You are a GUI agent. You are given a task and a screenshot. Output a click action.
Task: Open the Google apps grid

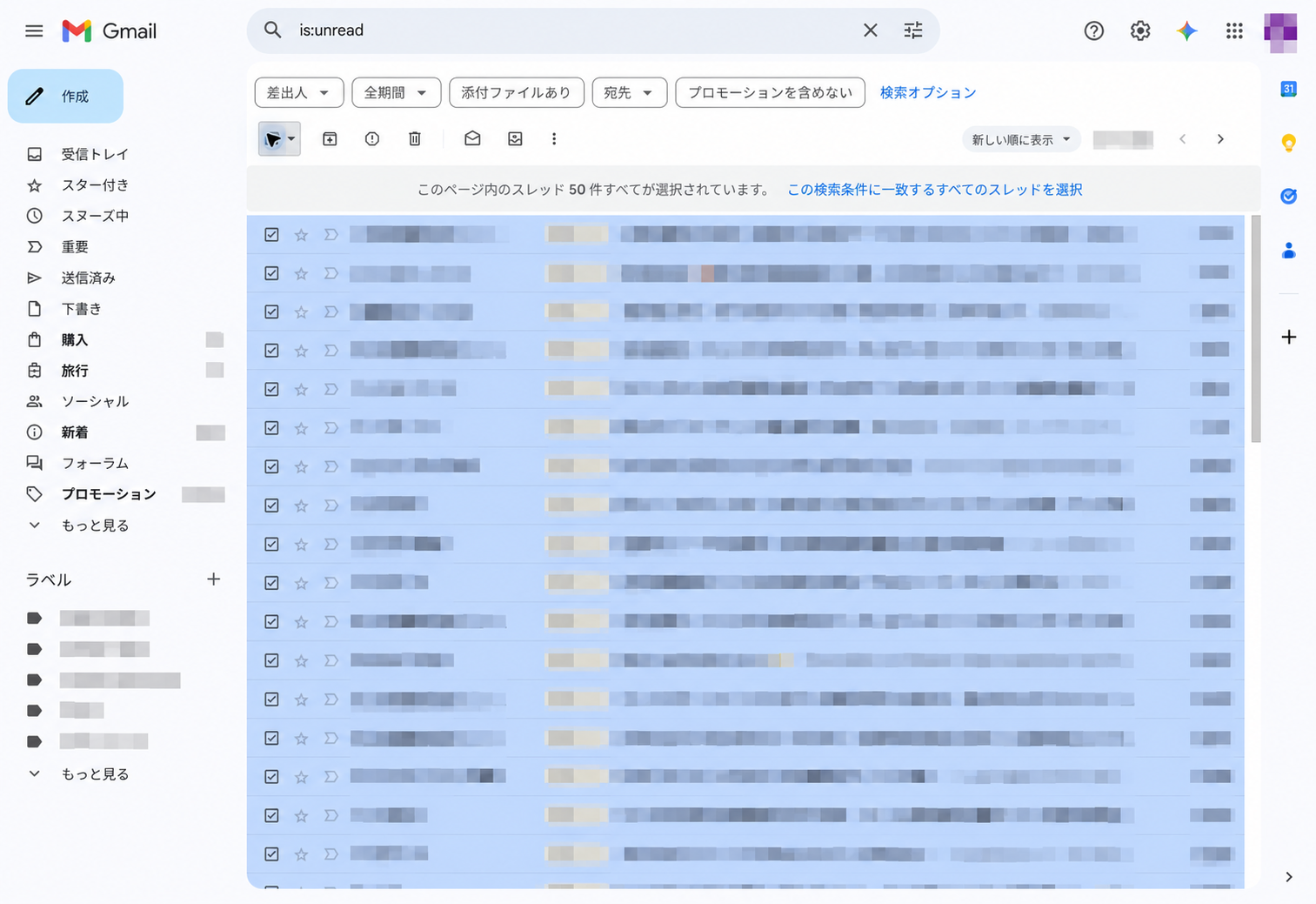tap(1234, 31)
